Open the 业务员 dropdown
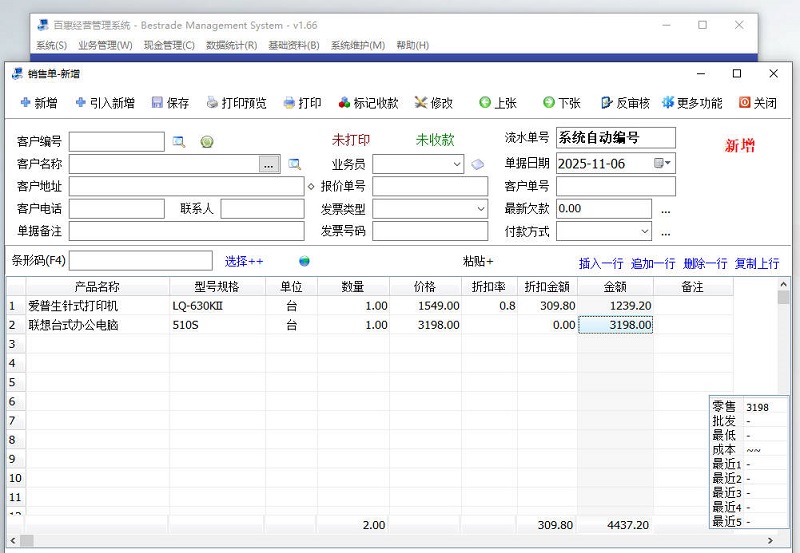 coord(457,164)
